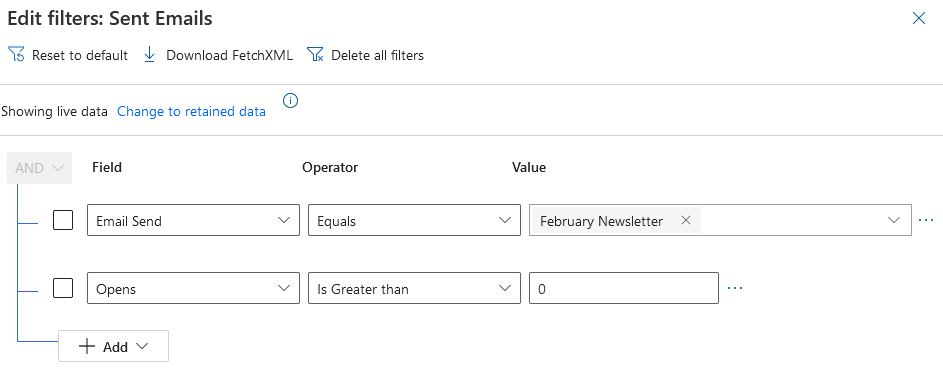
Task: Click the Delete all filters funnel icon
Action: (x=316, y=55)
